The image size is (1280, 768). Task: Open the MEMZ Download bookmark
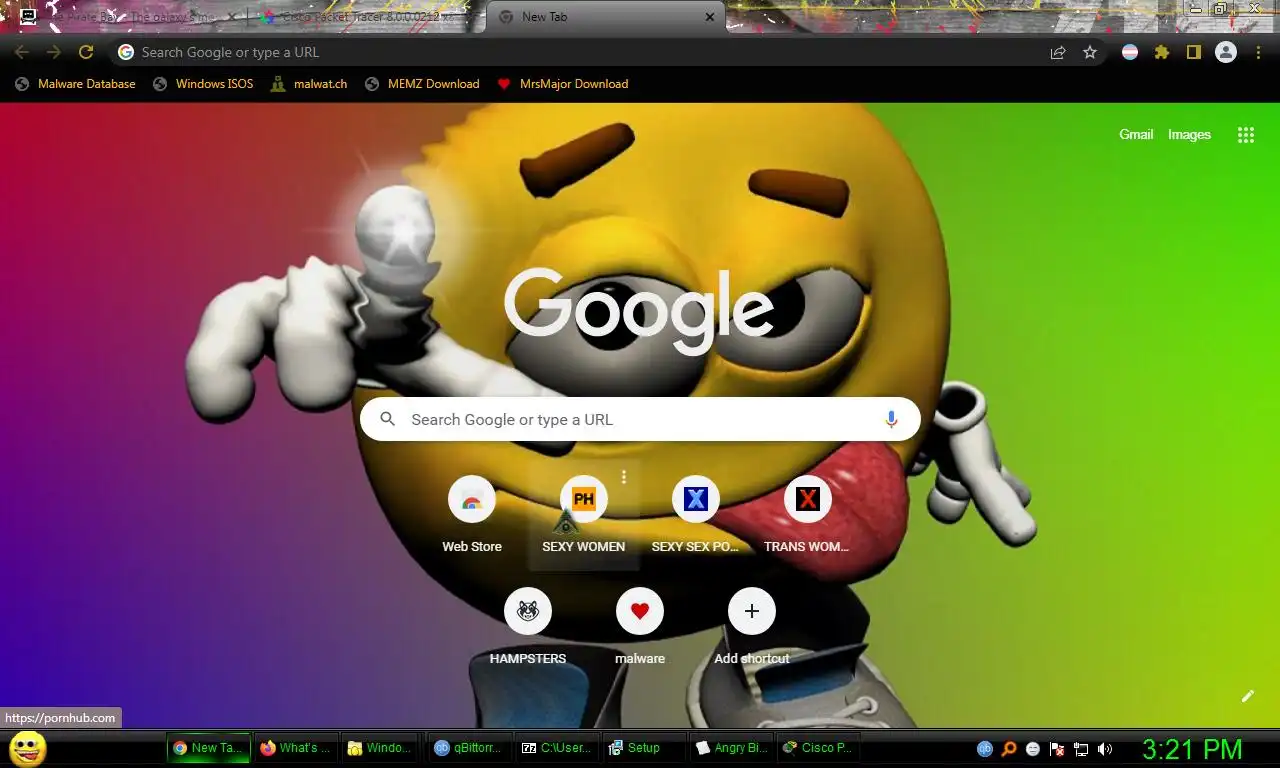[x=422, y=84]
